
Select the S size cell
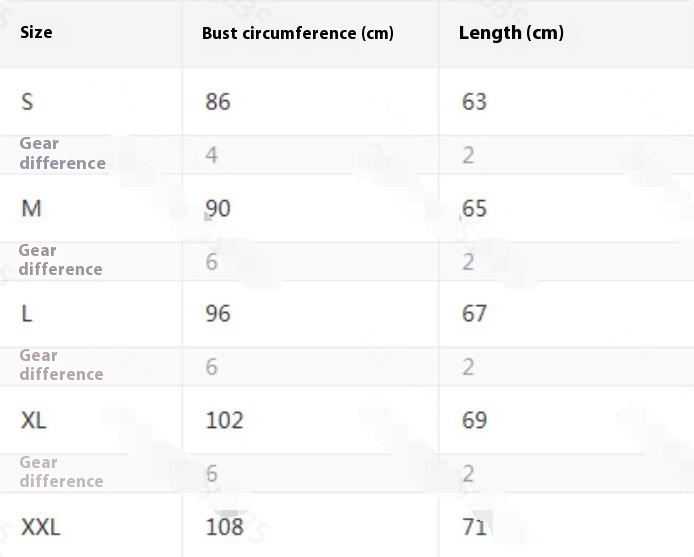tap(27, 101)
